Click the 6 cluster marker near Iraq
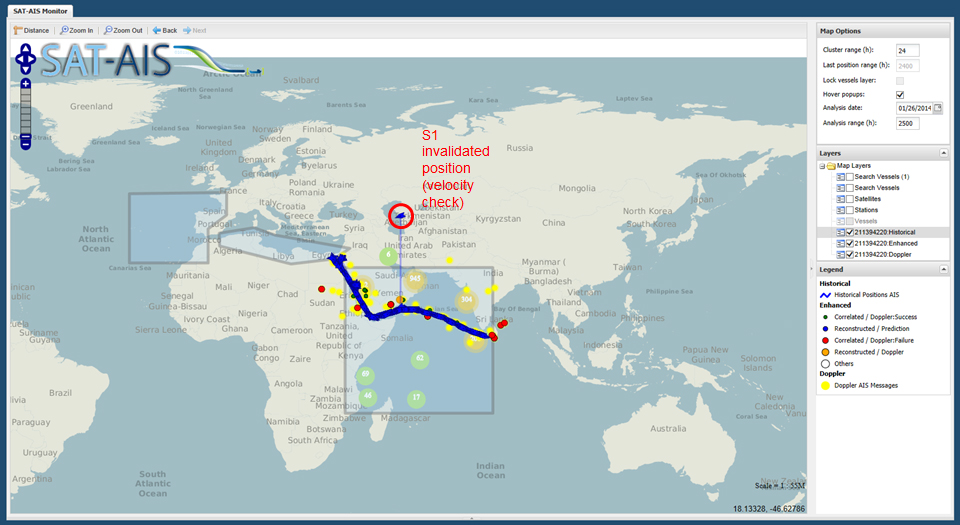The width and height of the screenshot is (960, 525). [x=388, y=255]
